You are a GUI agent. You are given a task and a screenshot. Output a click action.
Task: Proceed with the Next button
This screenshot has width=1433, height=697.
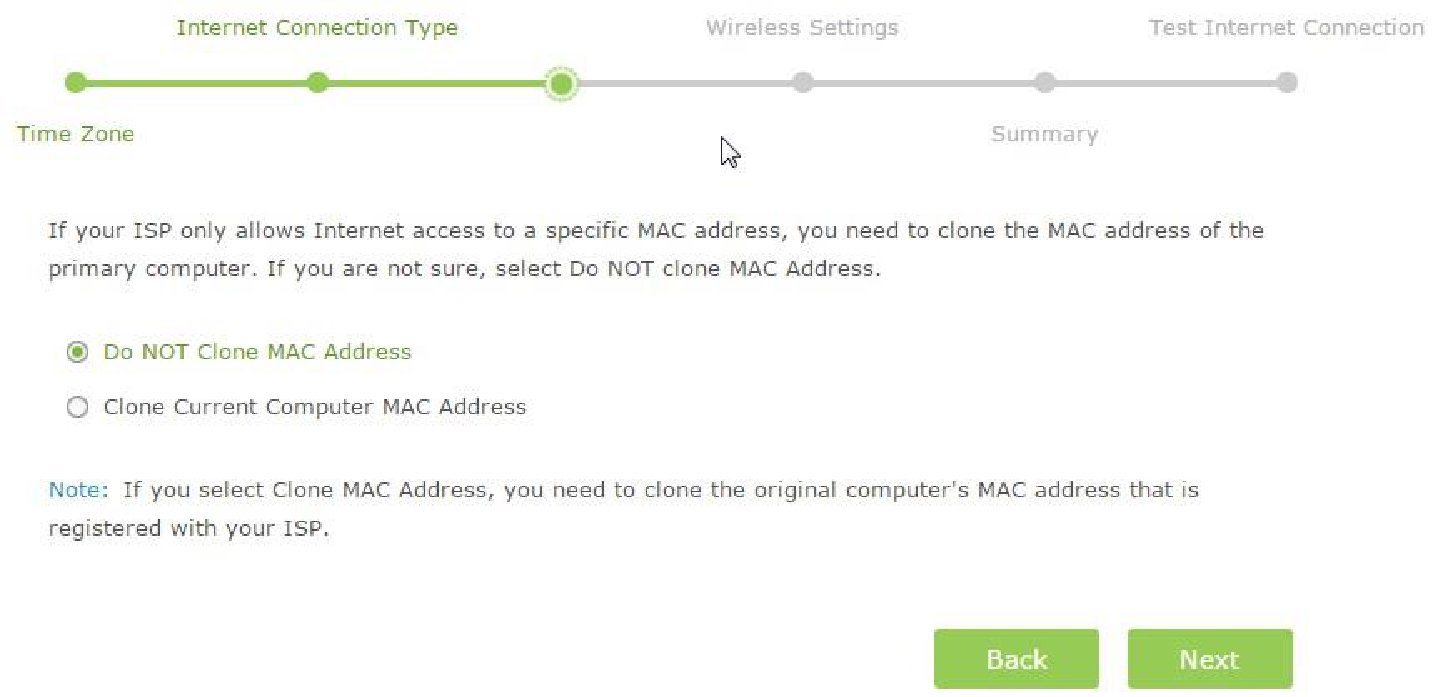[x=1209, y=659]
